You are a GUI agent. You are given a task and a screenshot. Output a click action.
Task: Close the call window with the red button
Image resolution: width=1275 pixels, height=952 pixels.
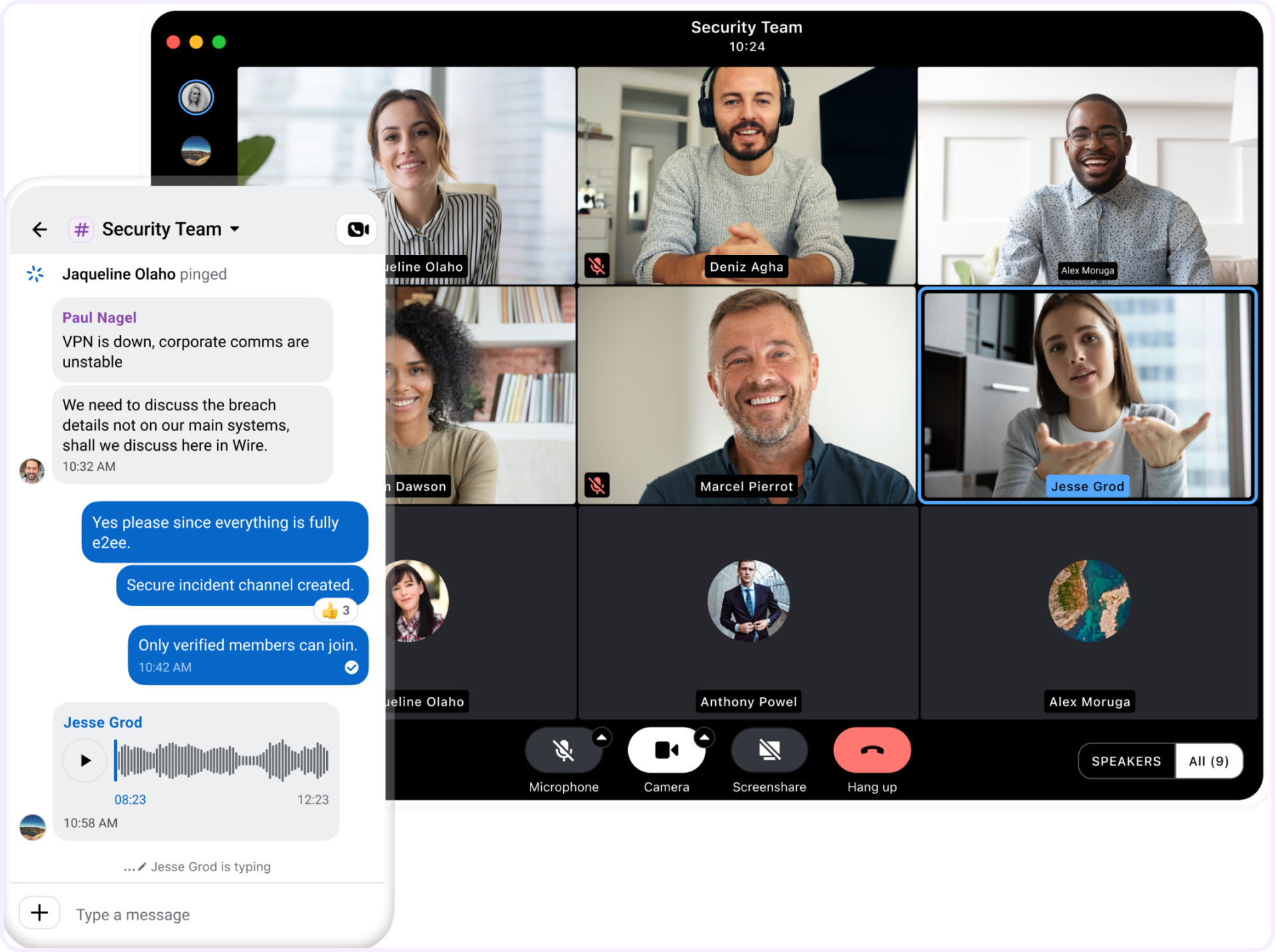pos(173,42)
